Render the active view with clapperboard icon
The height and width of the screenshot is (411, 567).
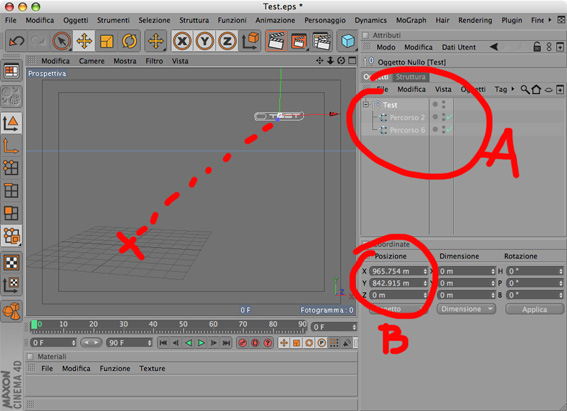[x=276, y=41]
